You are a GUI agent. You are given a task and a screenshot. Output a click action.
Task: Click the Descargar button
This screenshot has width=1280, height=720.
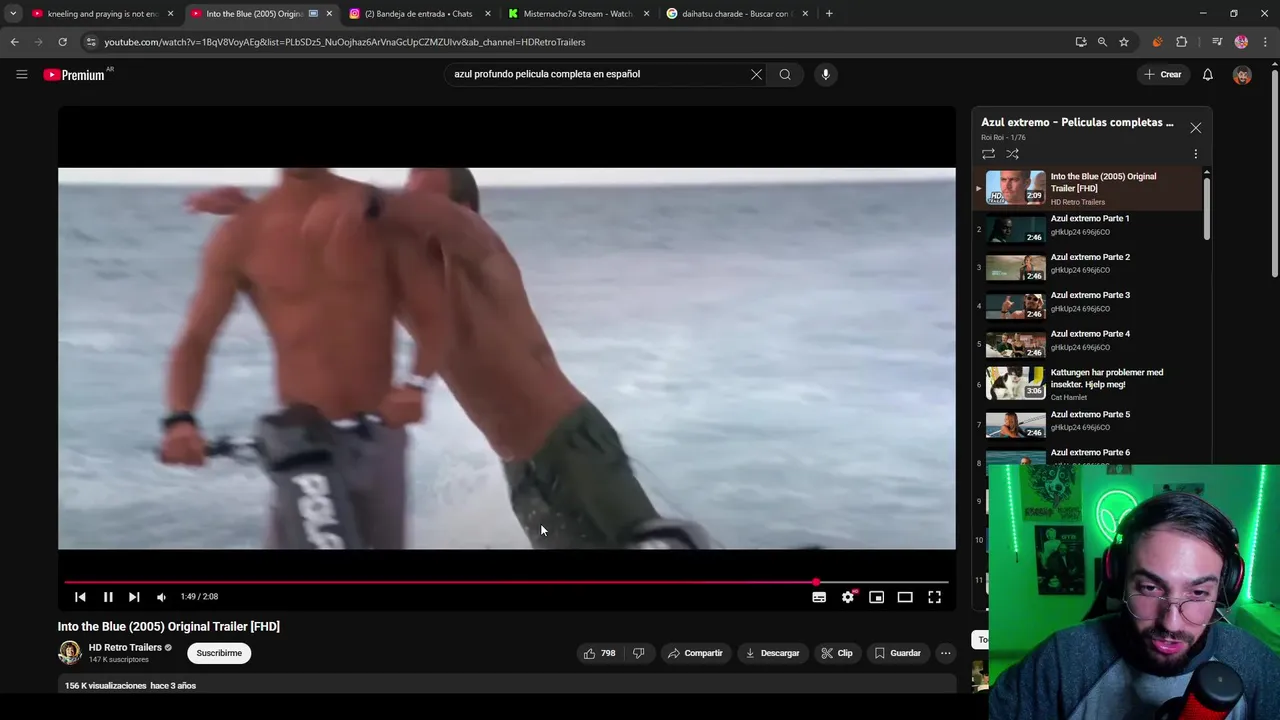[x=772, y=653]
